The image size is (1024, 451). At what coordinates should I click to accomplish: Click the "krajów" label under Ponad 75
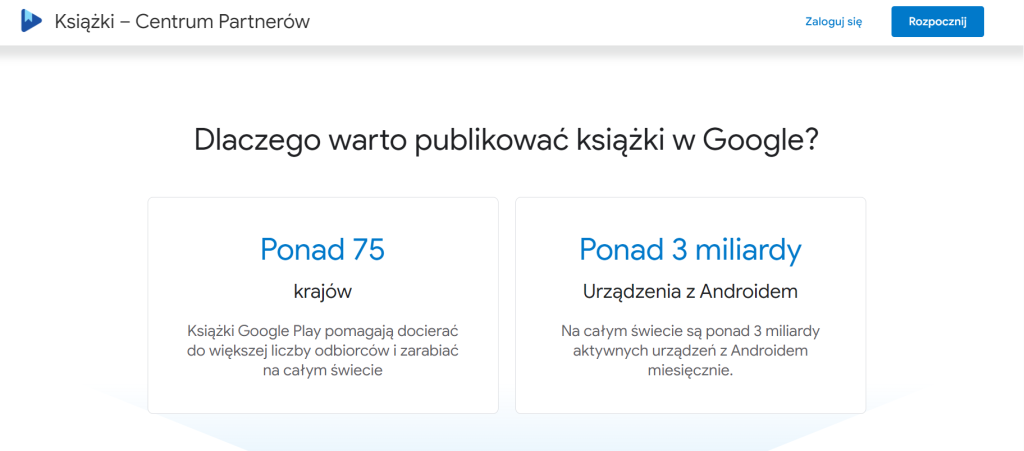322,291
